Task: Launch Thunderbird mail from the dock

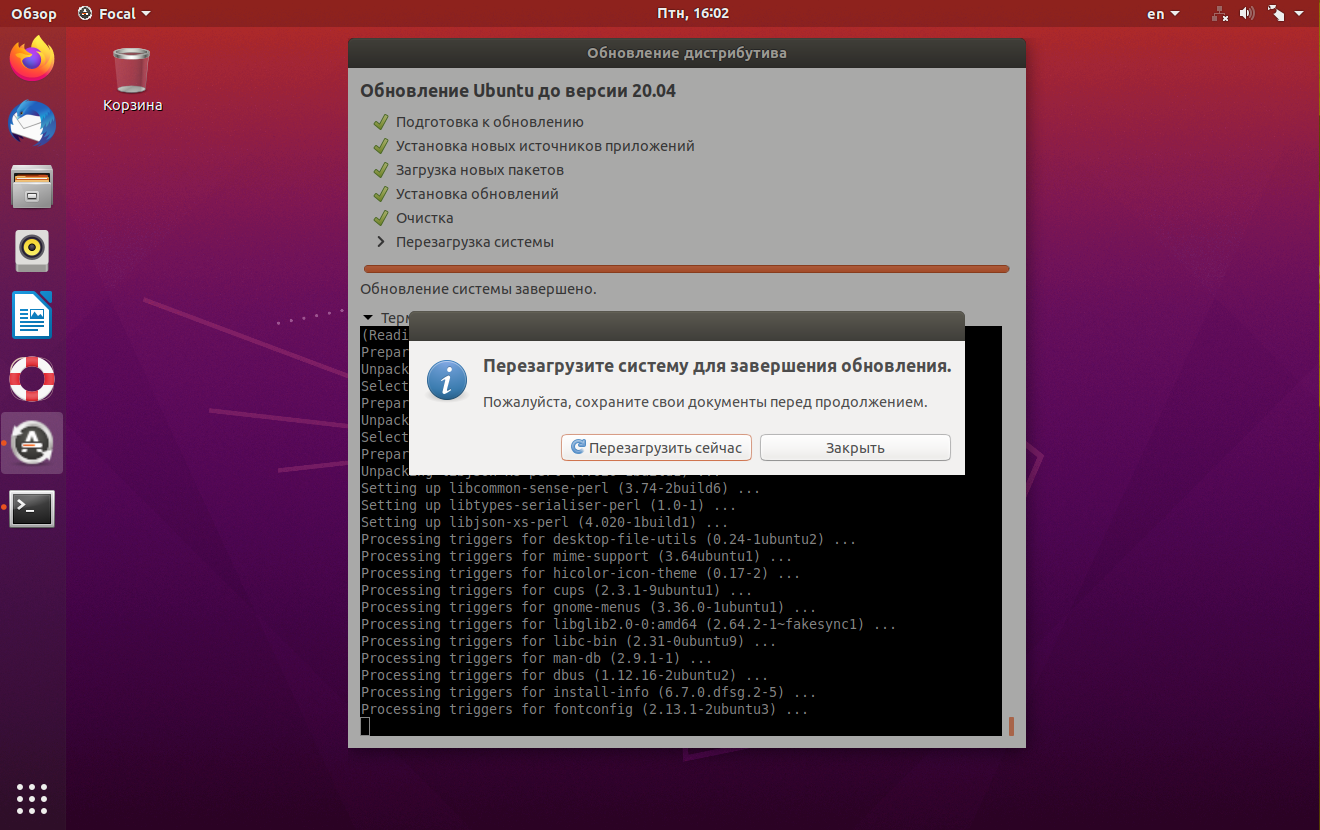Action: click(x=32, y=123)
